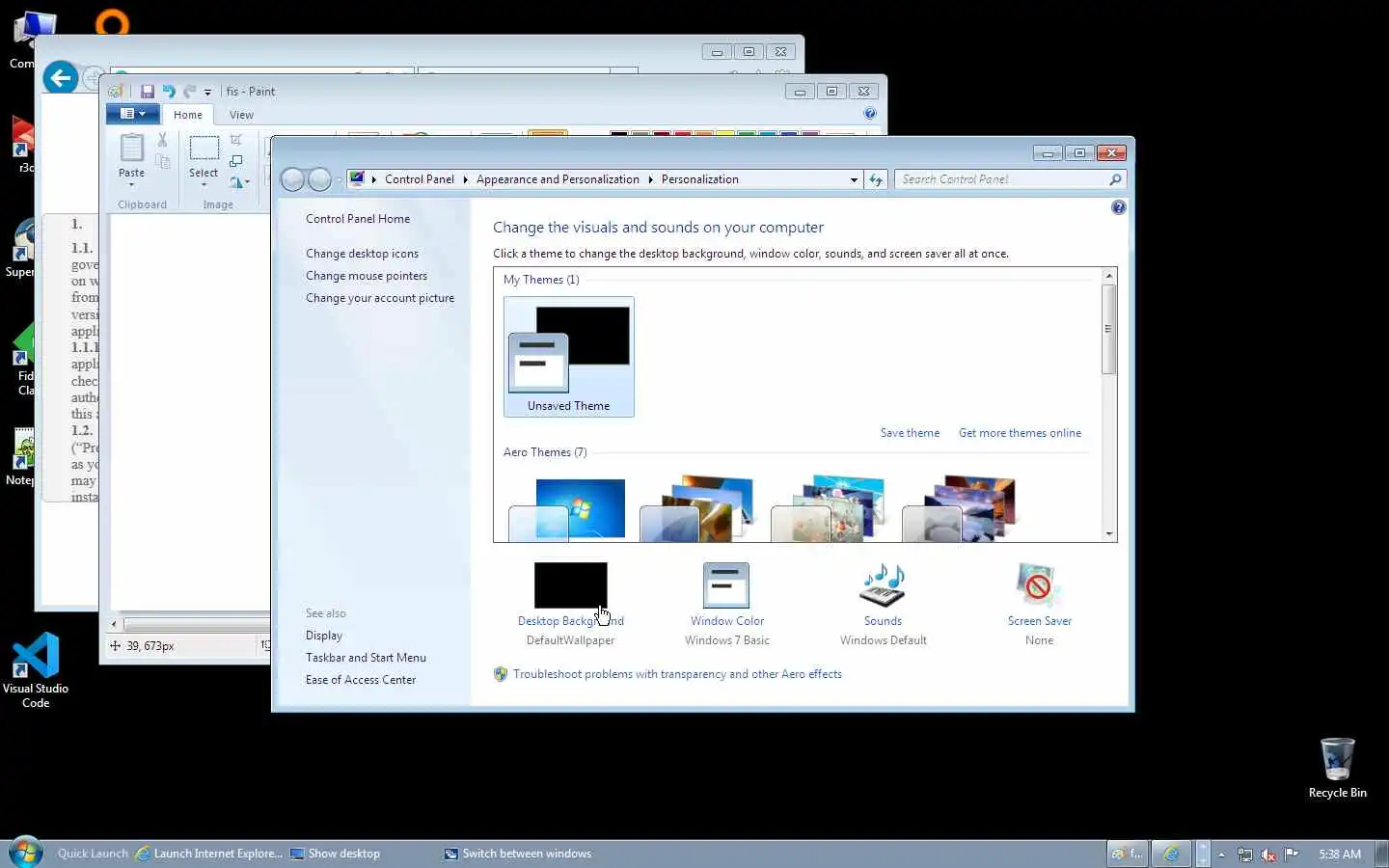The image size is (1389, 868).
Task: Click themes list scroll down arrow
Action: pyautogui.click(x=1109, y=534)
